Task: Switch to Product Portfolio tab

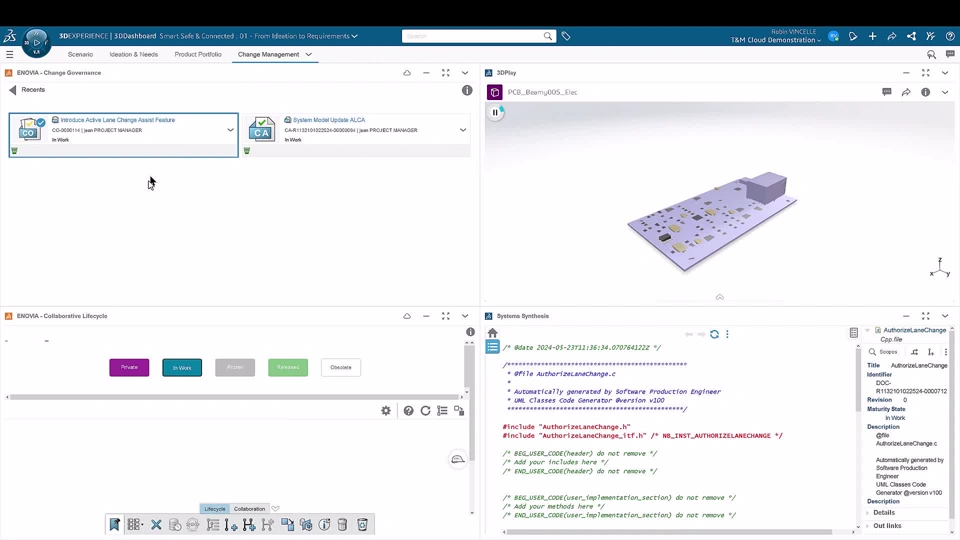Action: 198,54
